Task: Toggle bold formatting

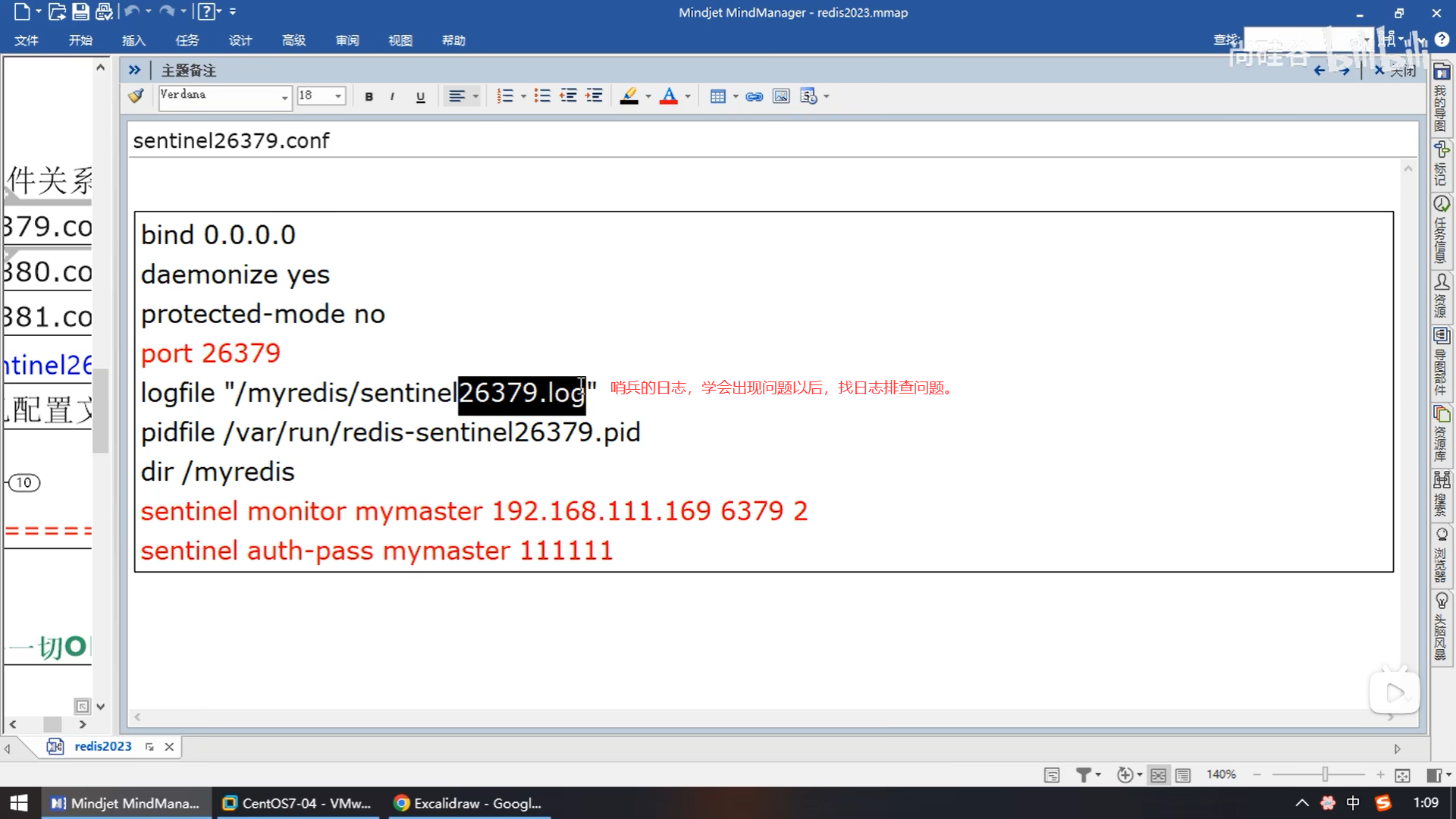Action: tap(369, 96)
